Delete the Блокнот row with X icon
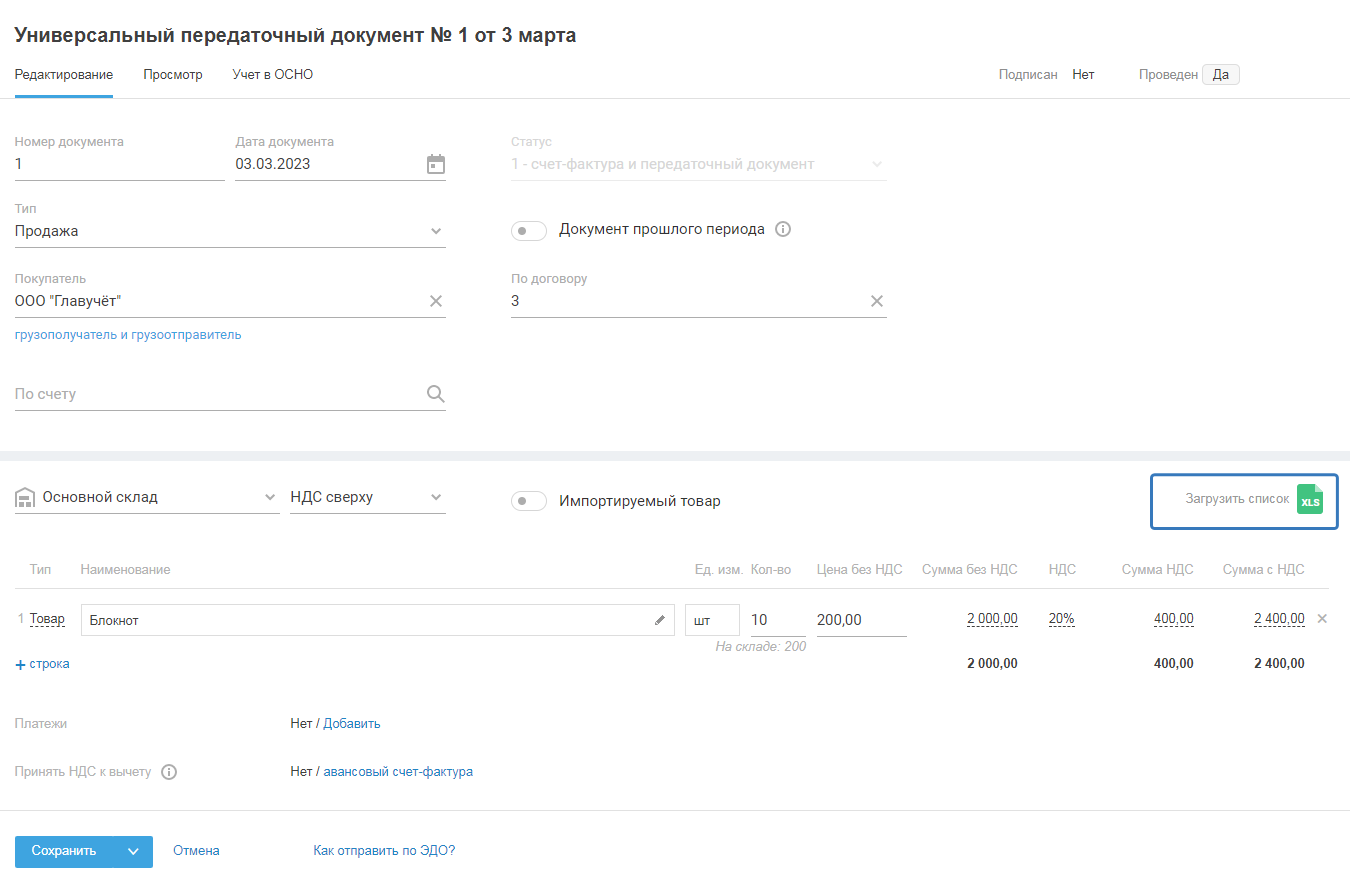The height and width of the screenshot is (884, 1350). pyautogui.click(x=1322, y=619)
